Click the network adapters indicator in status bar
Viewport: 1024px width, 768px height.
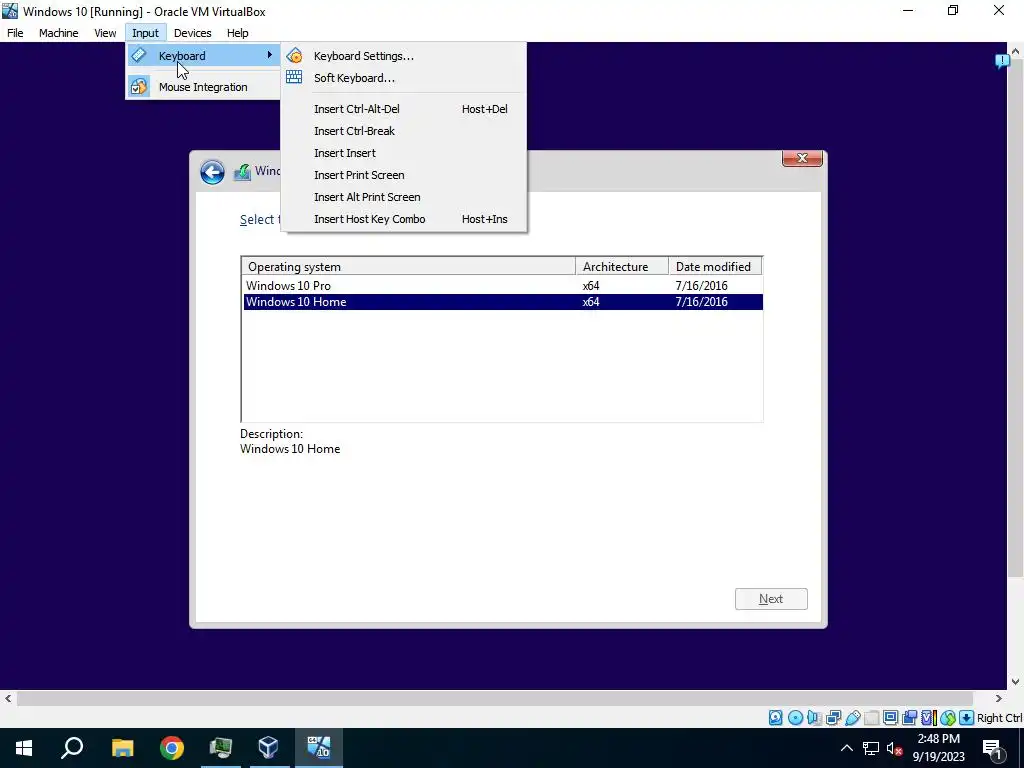[x=833, y=718]
